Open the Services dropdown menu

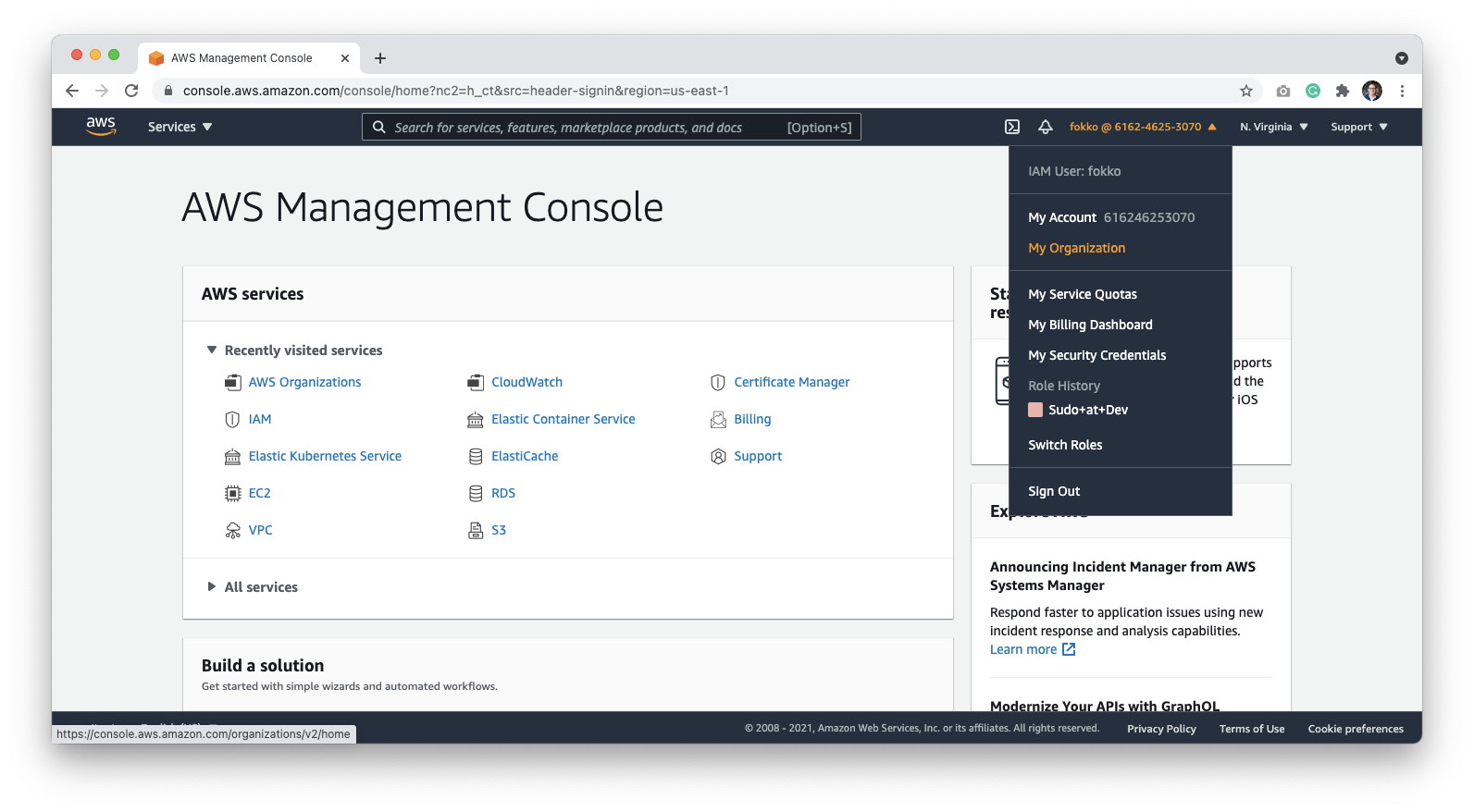[x=180, y=127]
